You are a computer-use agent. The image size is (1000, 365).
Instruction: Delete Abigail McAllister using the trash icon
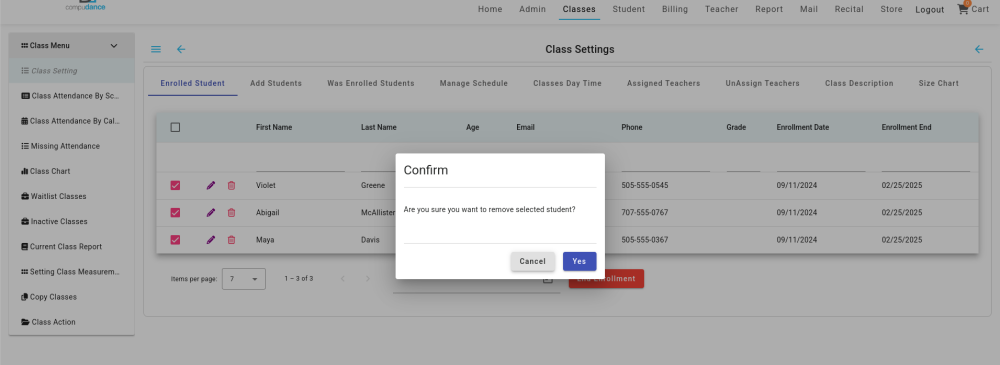coord(232,212)
